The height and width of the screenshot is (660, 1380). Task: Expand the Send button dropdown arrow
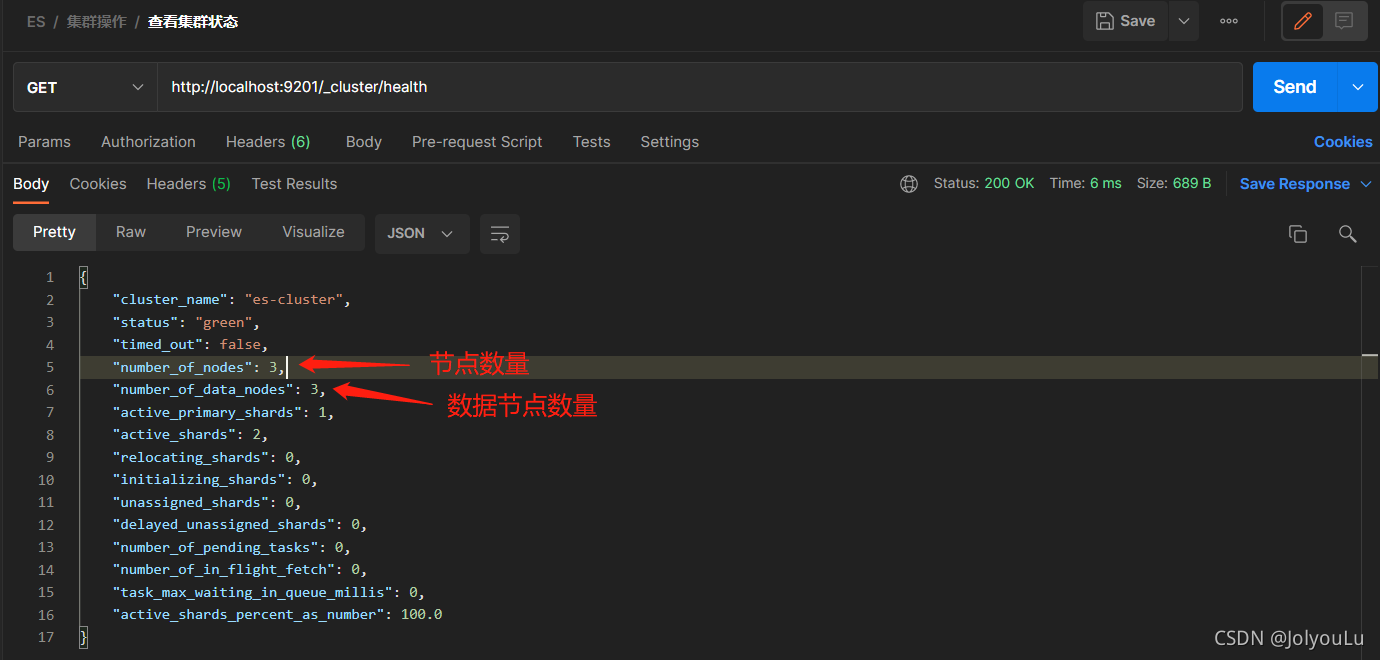[x=1358, y=87]
